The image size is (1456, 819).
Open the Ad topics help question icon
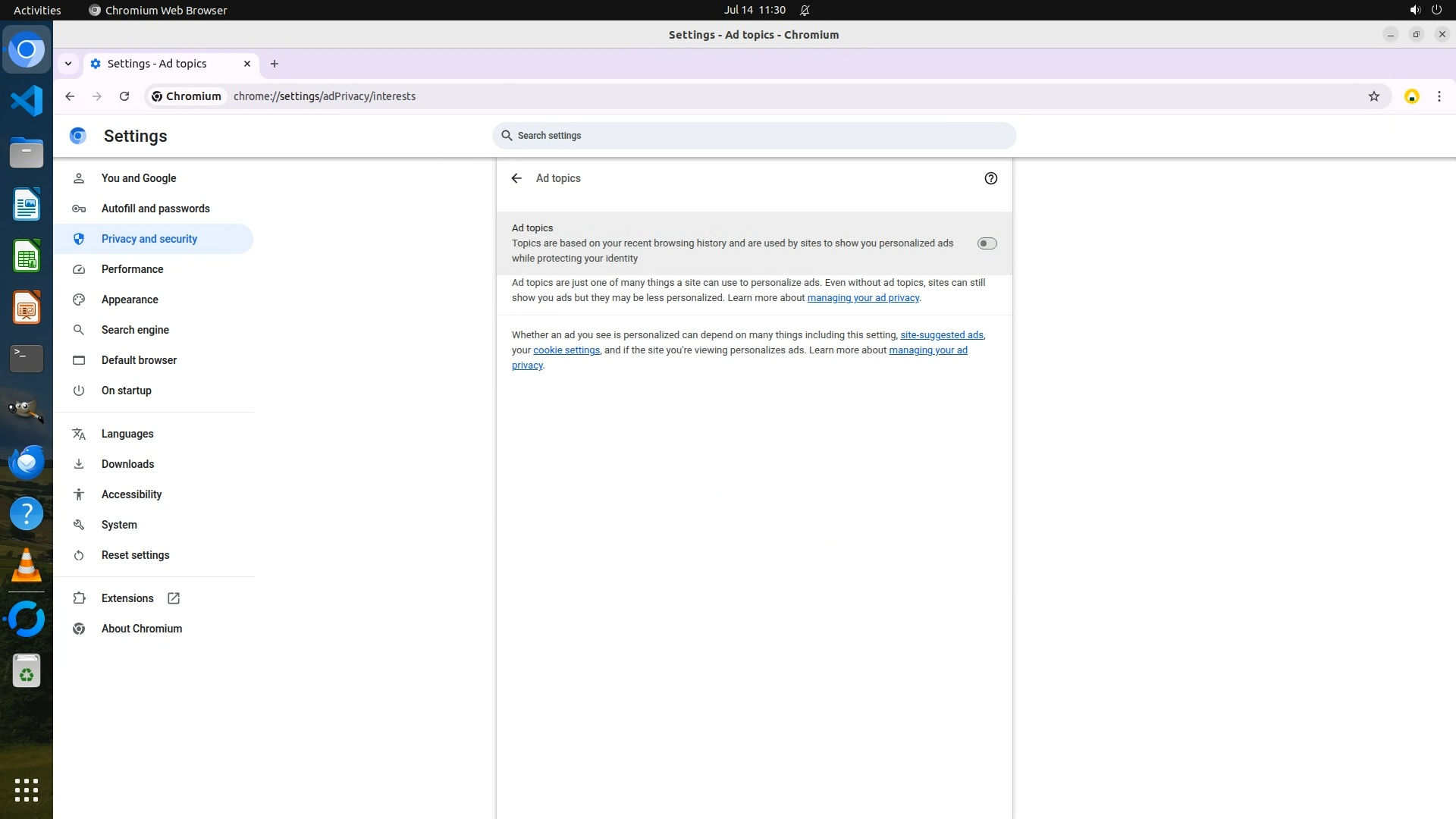(990, 178)
